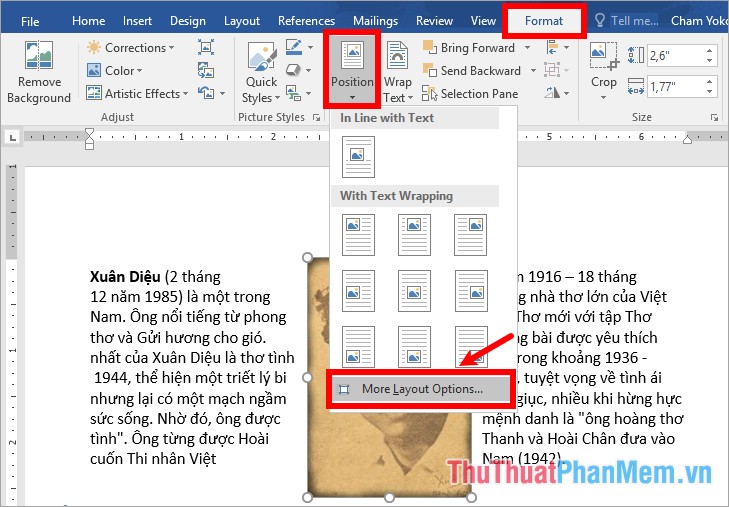Click the Send Backward button
The image size is (729, 507).
(471, 71)
